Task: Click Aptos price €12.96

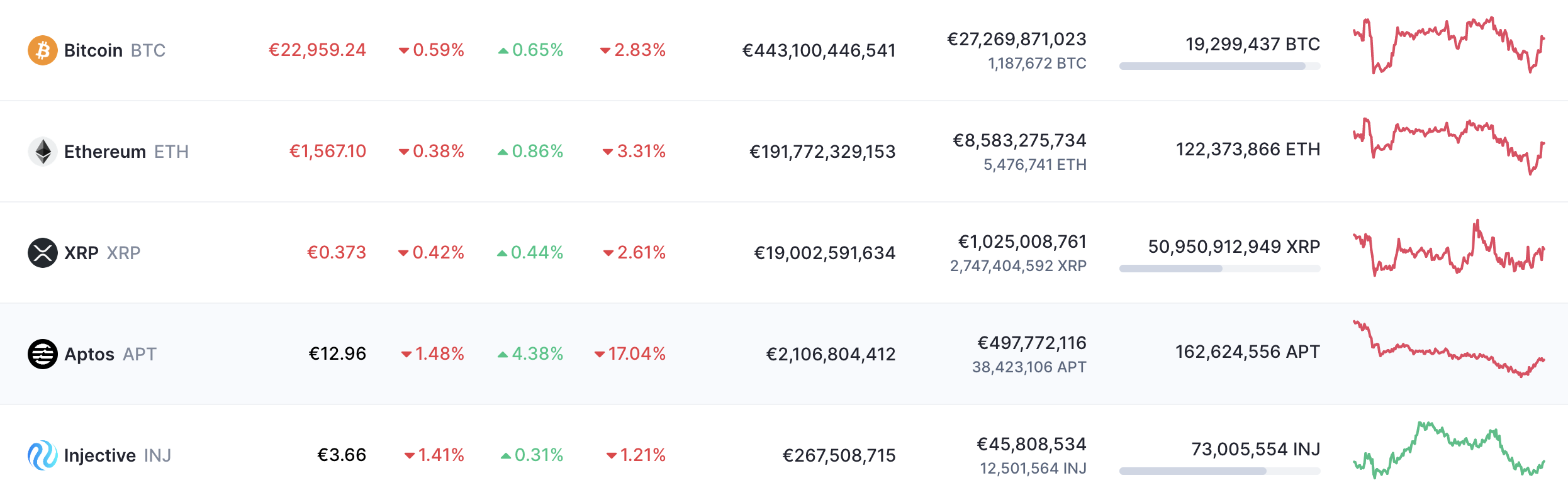Action: pyautogui.click(x=337, y=354)
